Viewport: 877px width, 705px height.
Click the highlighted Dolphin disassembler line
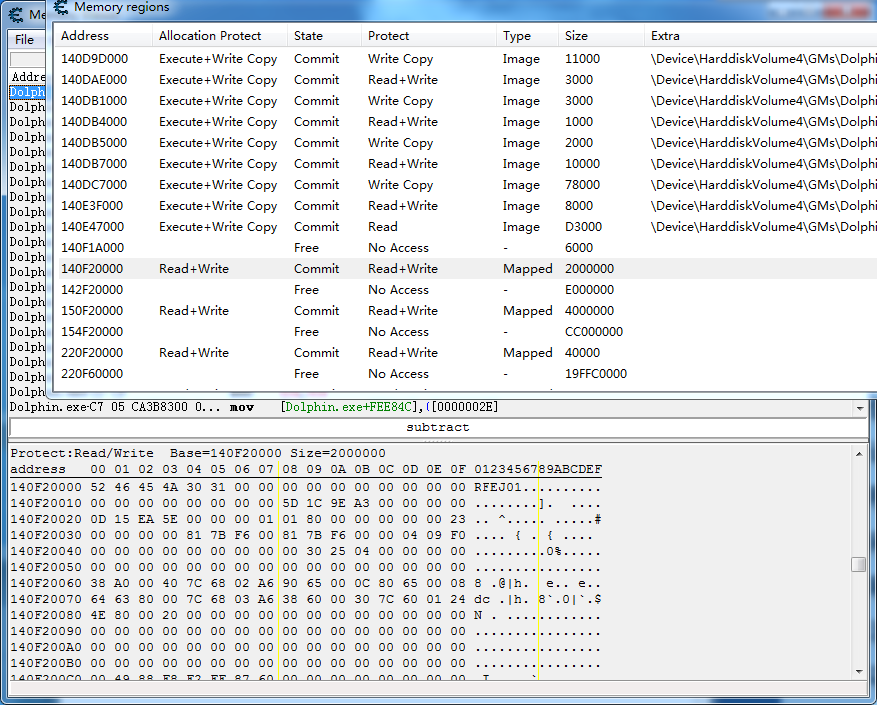click(x=27, y=92)
